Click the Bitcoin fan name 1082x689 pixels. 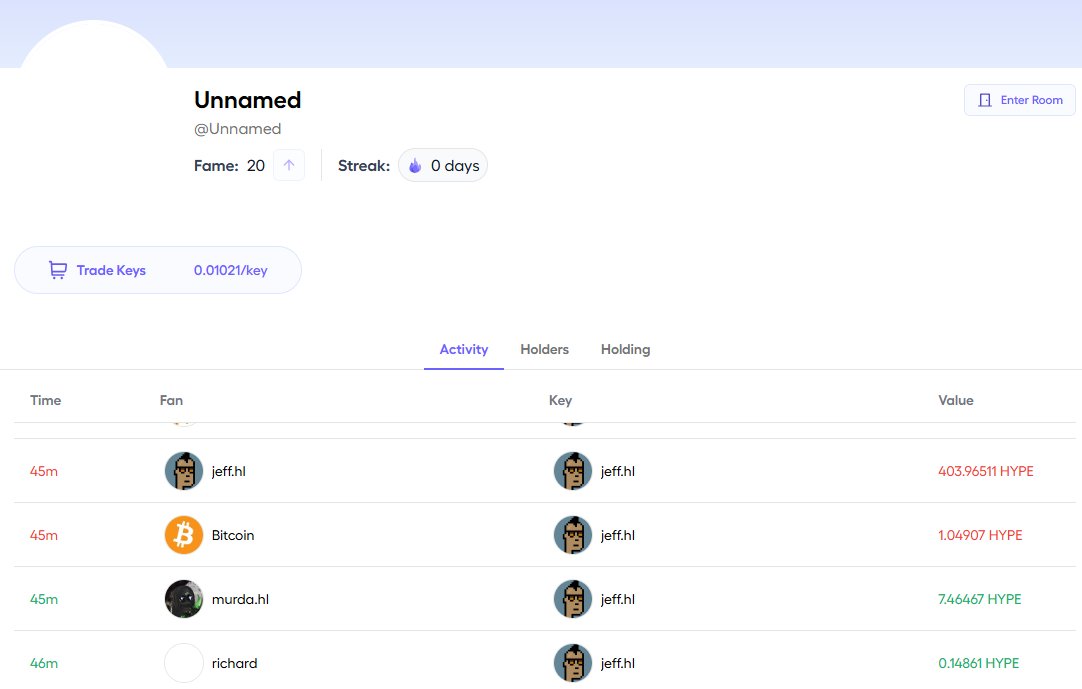233,535
